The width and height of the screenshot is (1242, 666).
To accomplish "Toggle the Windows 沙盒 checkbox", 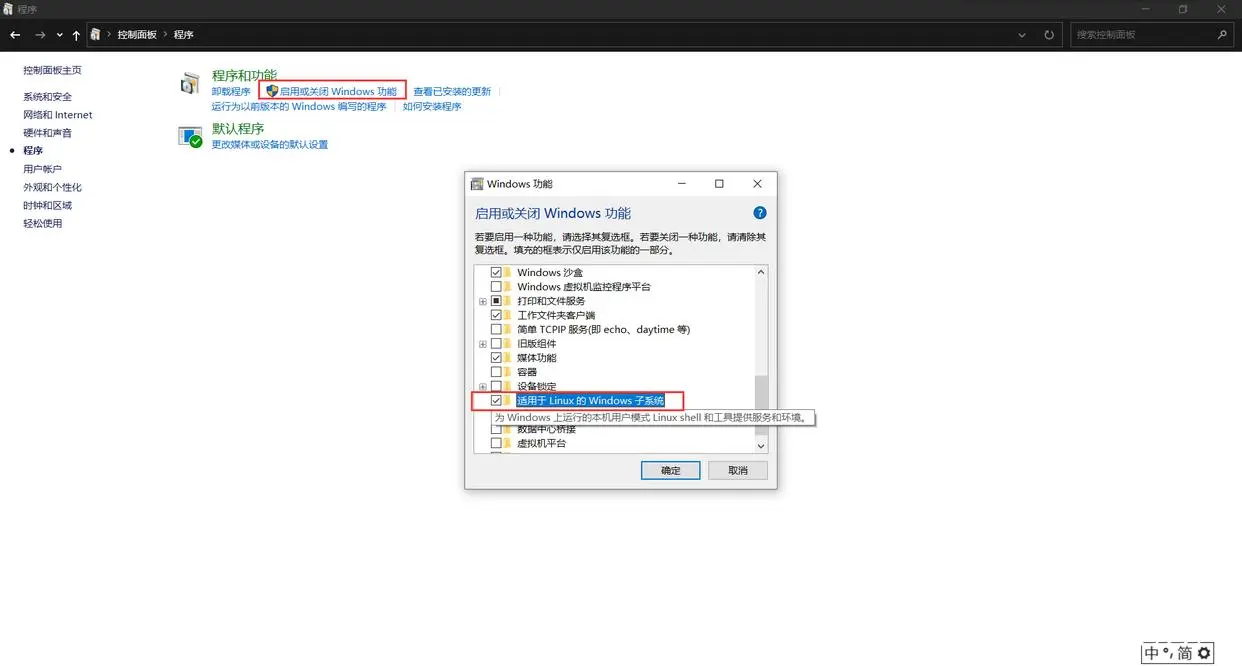I will pyautogui.click(x=496, y=272).
